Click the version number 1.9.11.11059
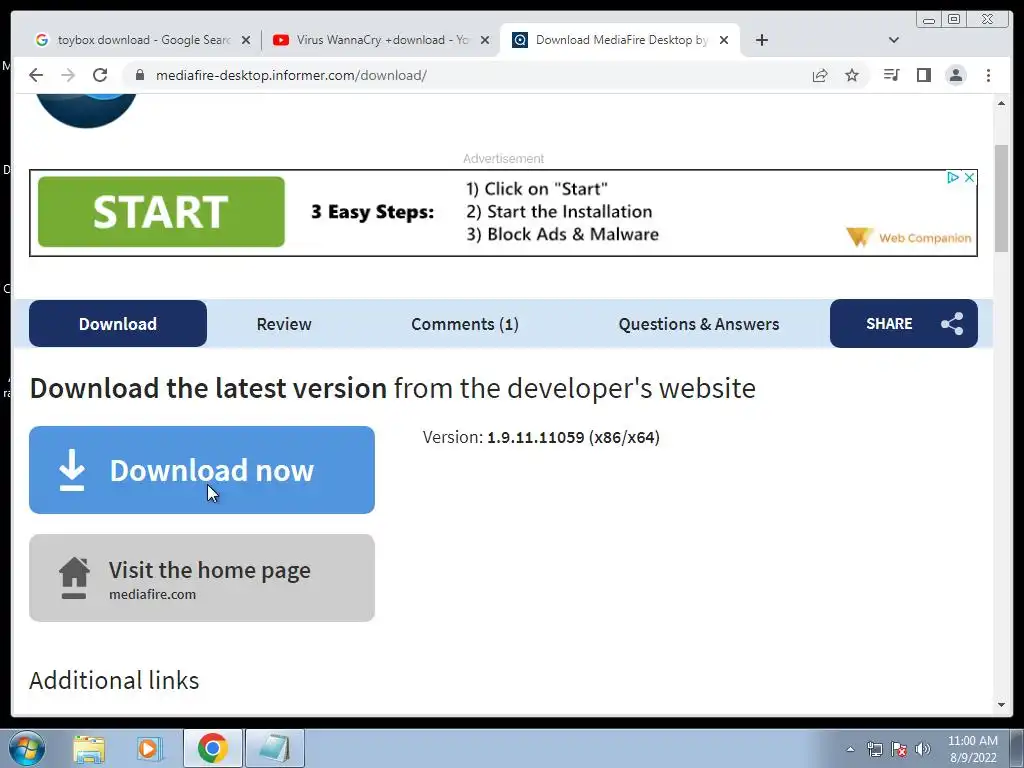The width and height of the screenshot is (1024, 768). point(536,438)
